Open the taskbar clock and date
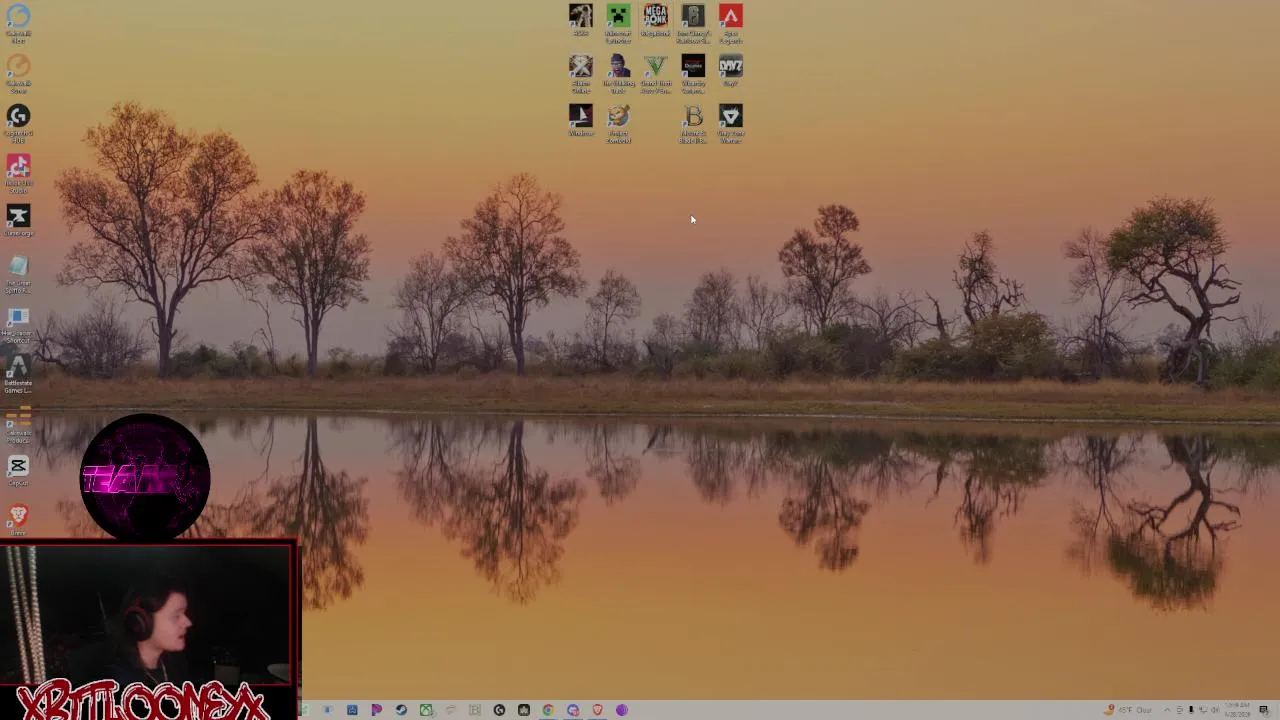The width and height of the screenshot is (1280, 720). click(x=1238, y=710)
